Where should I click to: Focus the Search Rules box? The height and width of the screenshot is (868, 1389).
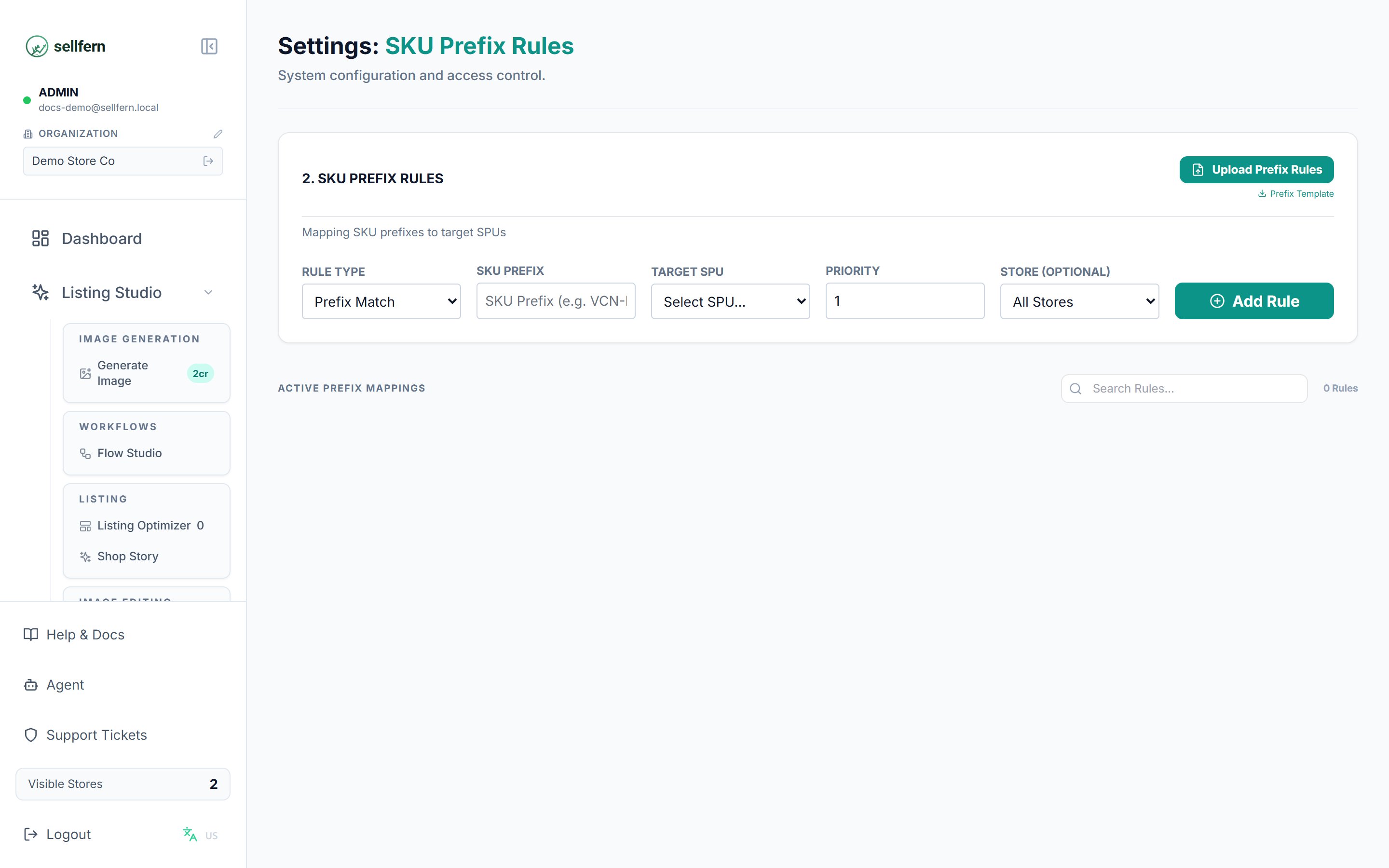pos(1184,389)
